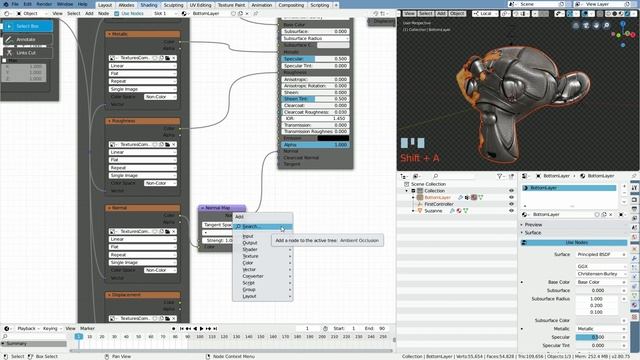
Task: Click the Specular slider in Principled BSDF node
Action: 315,59
